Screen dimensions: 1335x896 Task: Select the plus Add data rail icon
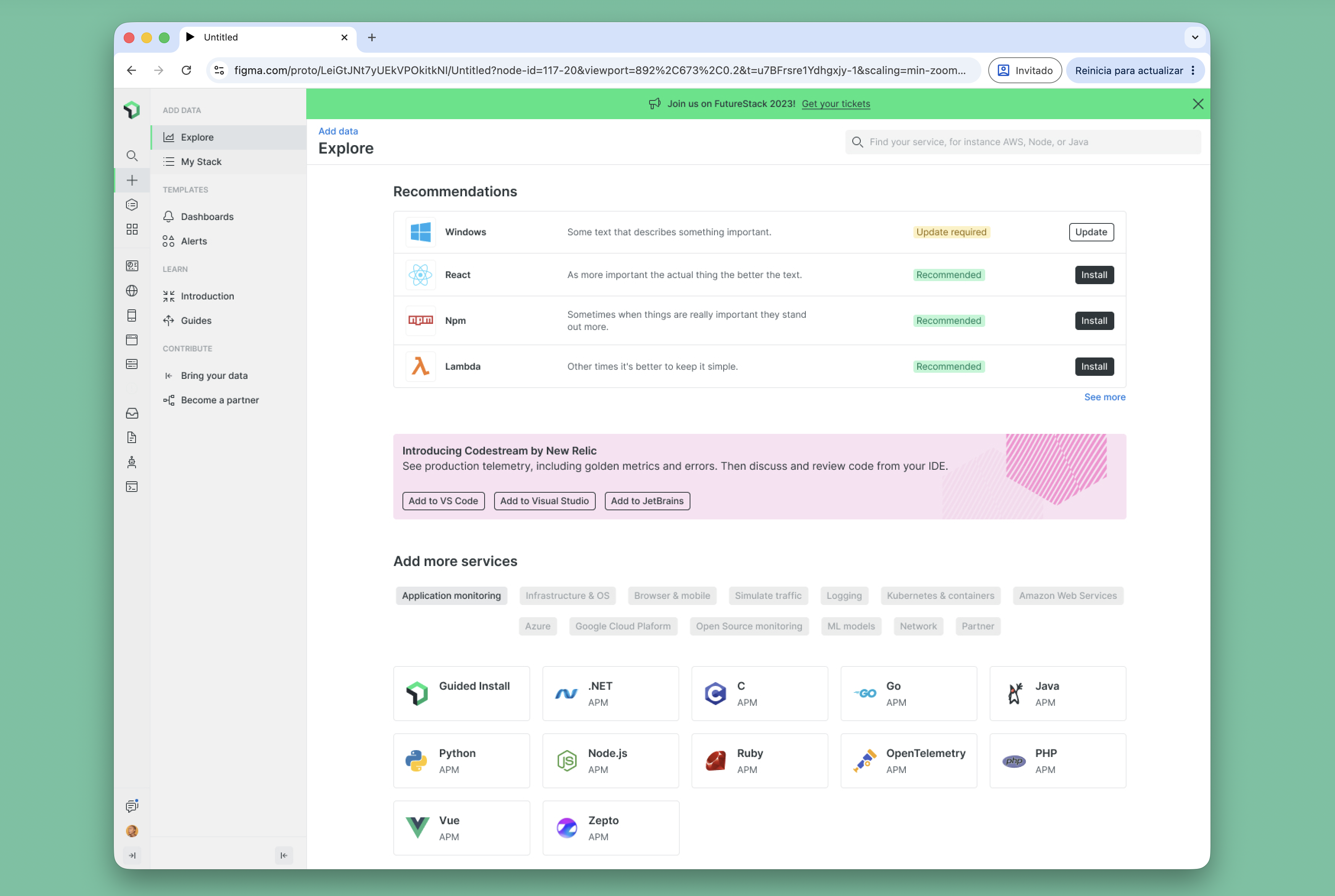(131, 180)
